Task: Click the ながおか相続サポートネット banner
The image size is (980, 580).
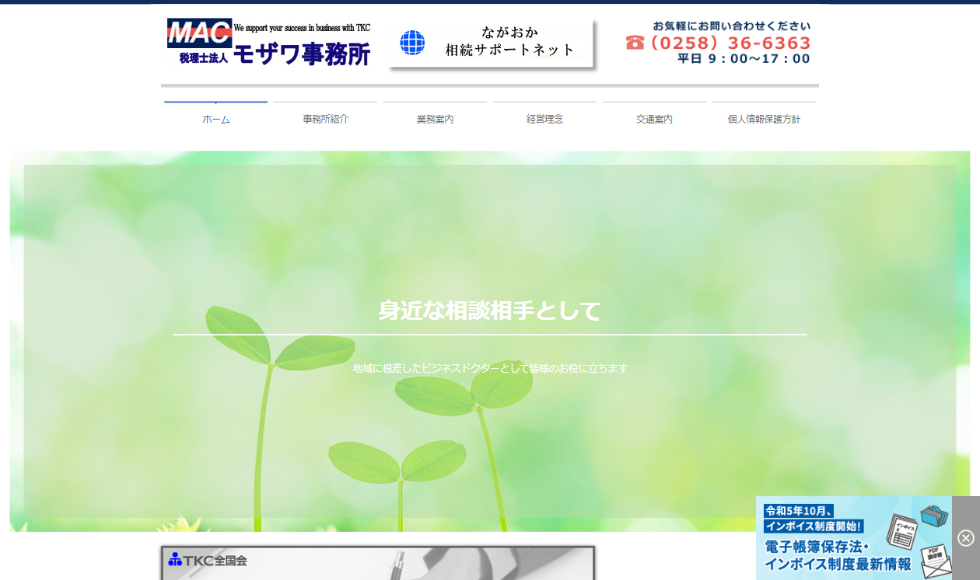Action: tap(492, 43)
